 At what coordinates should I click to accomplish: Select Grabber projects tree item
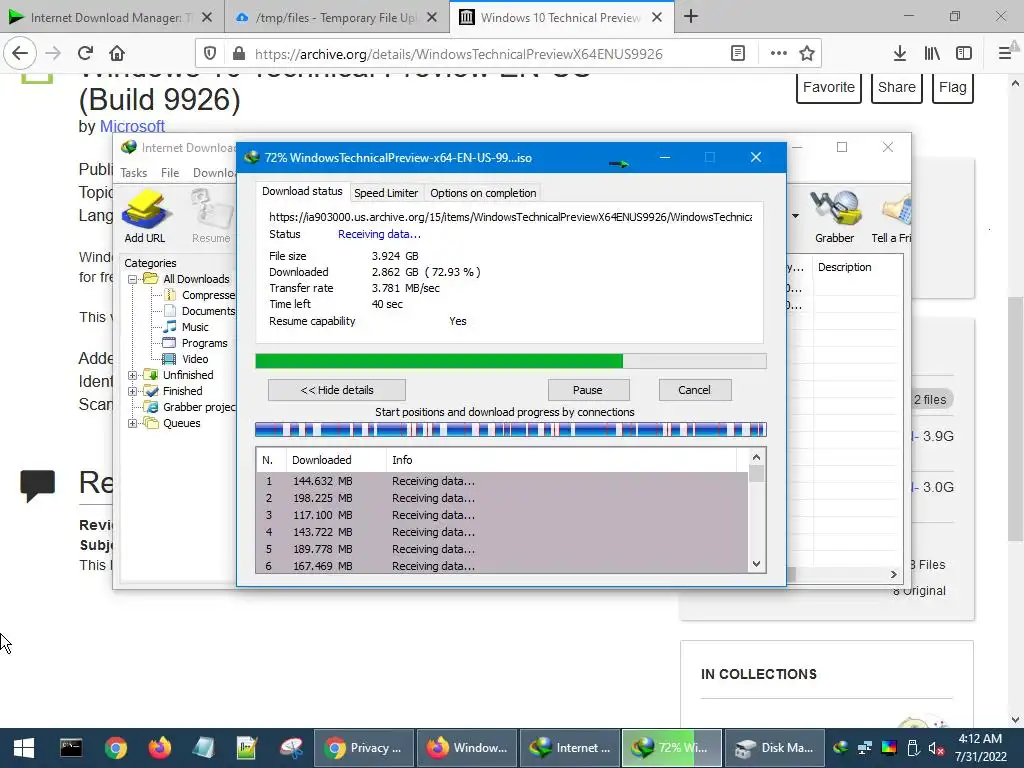coord(199,407)
